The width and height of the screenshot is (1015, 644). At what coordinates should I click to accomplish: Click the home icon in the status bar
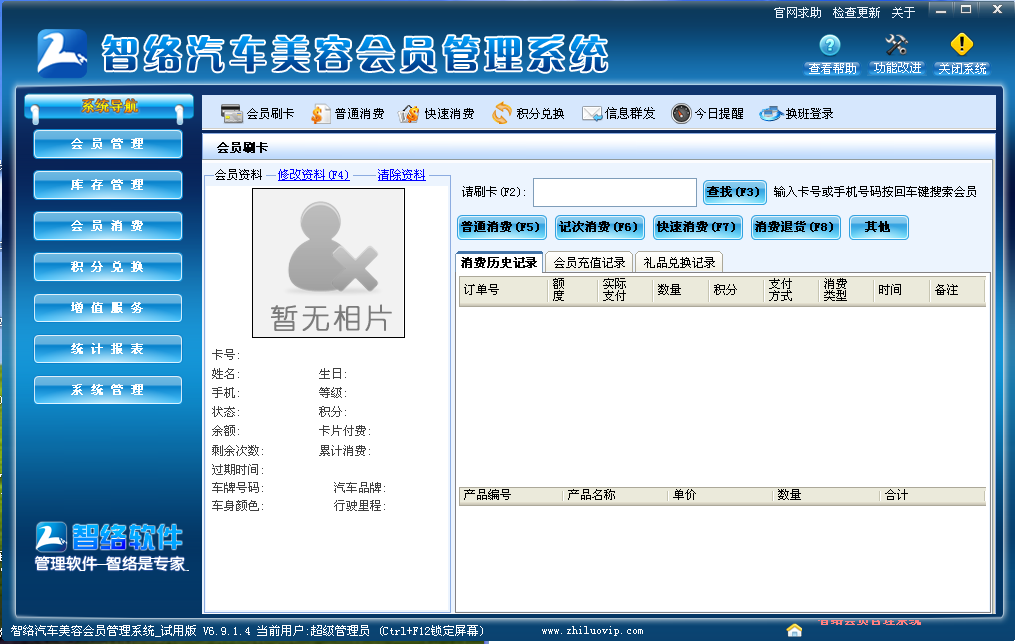point(794,630)
